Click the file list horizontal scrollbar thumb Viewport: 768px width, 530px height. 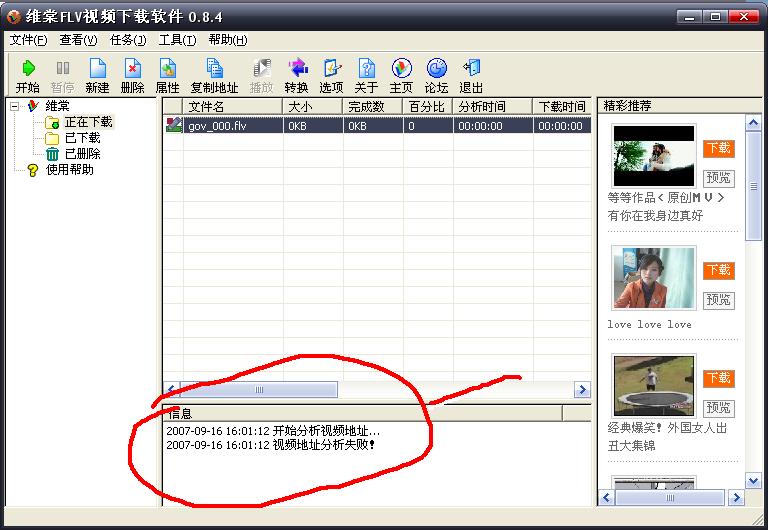pyautogui.click(x=259, y=389)
